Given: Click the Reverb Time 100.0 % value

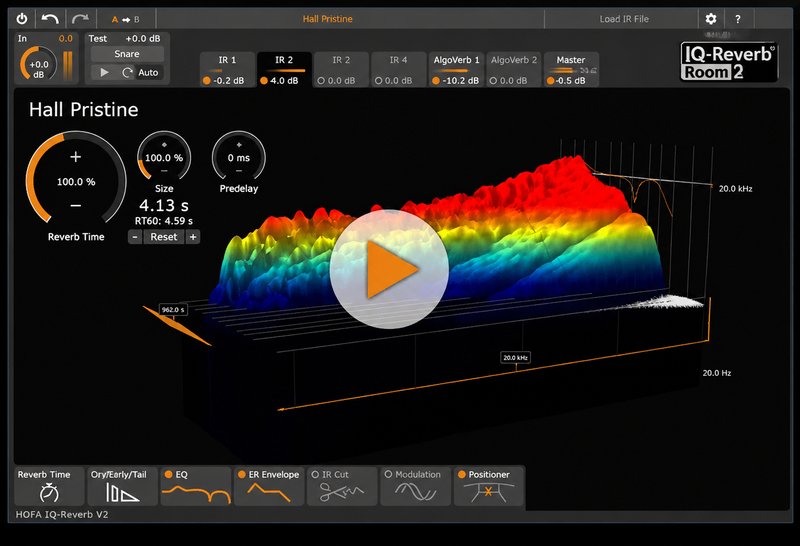Looking at the screenshot, I should 76,182.
